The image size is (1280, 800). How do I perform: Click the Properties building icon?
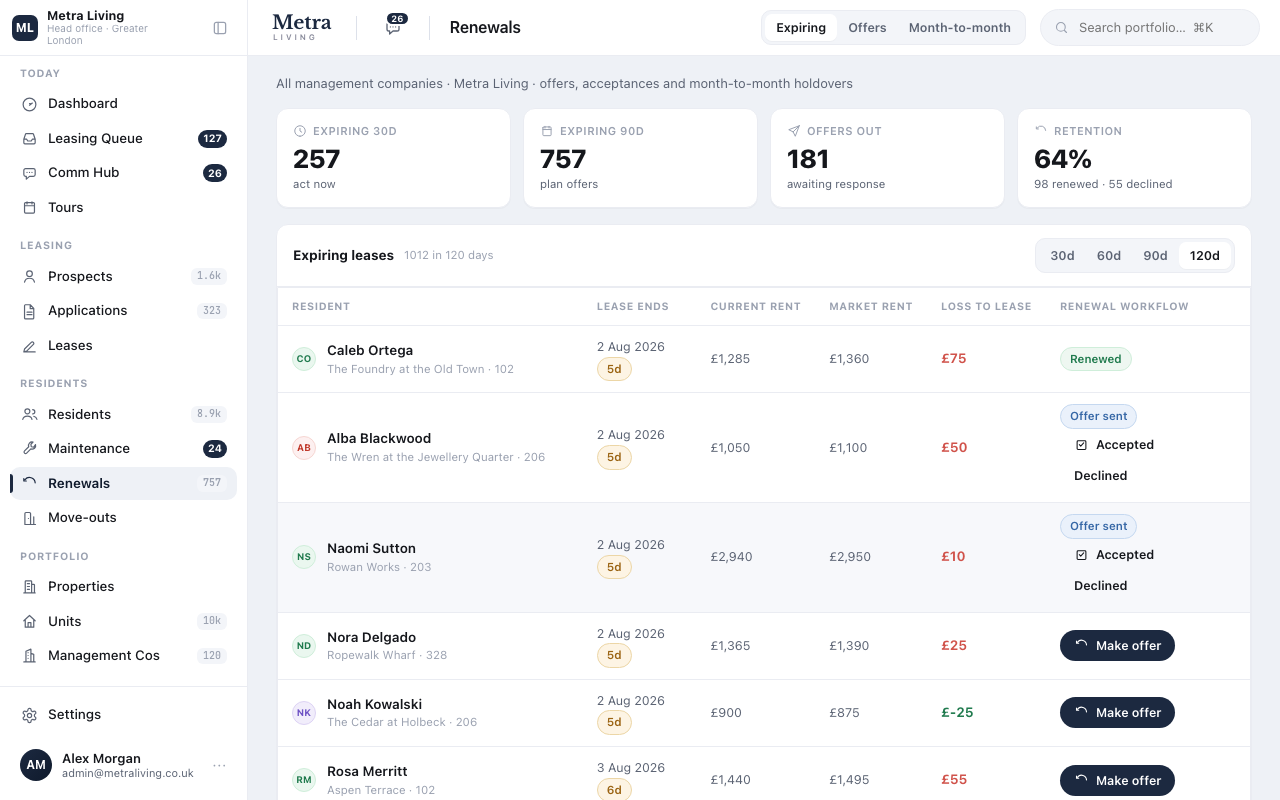[x=30, y=587]
